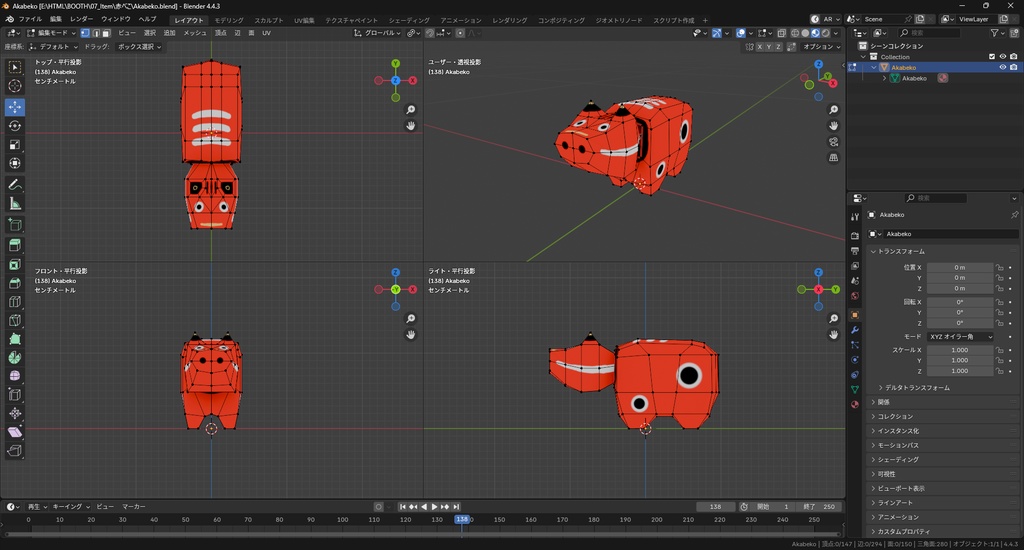Expand the デルタトランスフォーム panel
The height and width of the screenshot is (550, 1024).
click(917, 387)
